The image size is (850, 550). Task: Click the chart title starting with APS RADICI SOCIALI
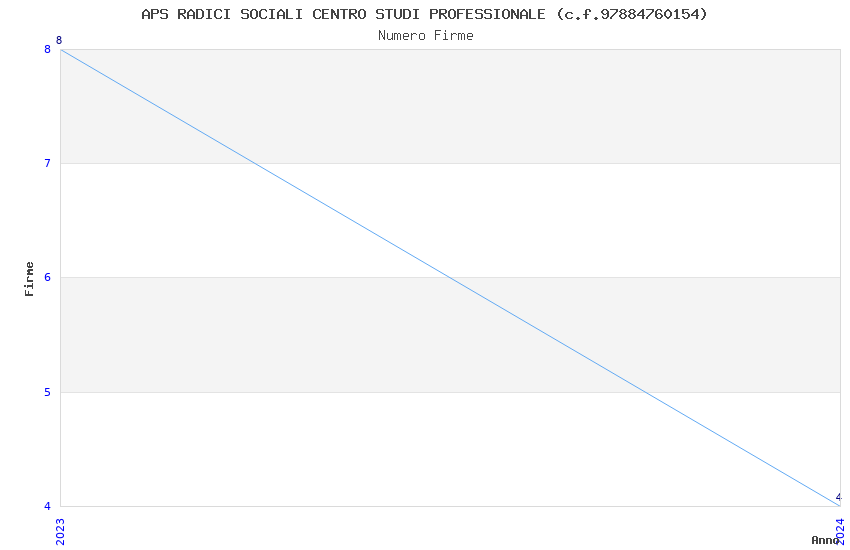pos(424,14)
